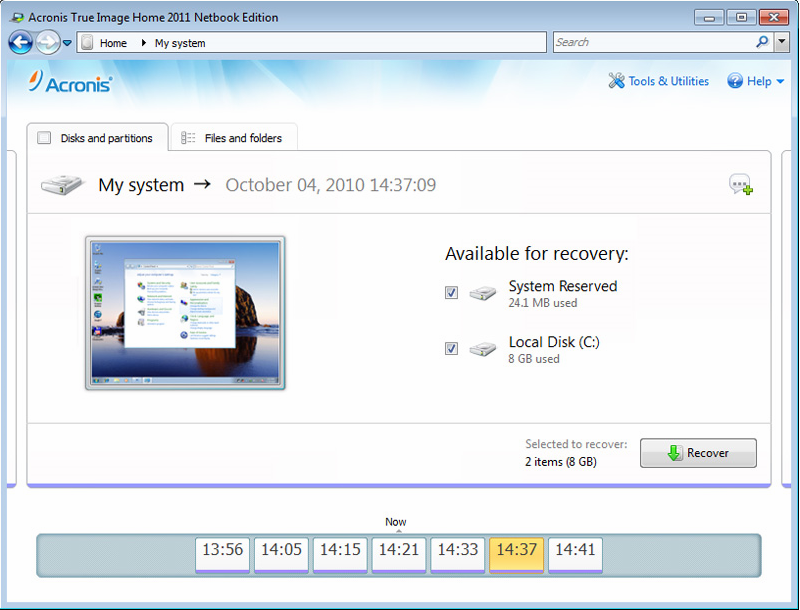Uncheck the Local Disk (C:) checkbox
This screenshot has width=800, height=610.
pyautogui.click(x=451, y=348)
